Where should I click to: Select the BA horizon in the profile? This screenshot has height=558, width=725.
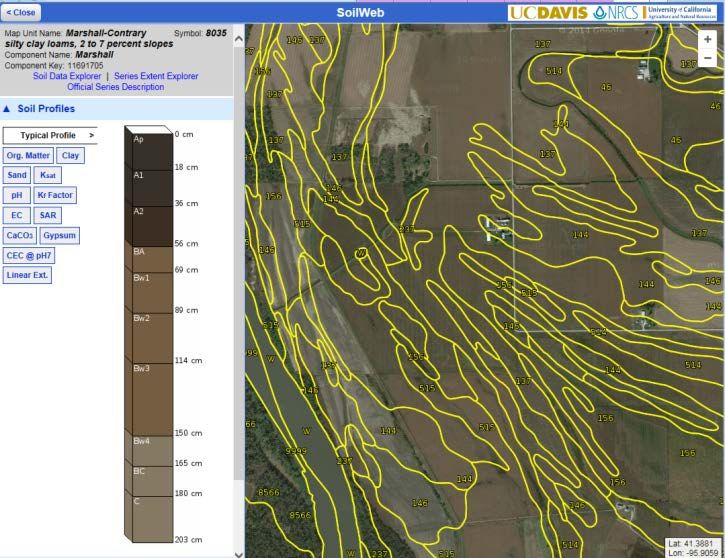pos(152,259)
